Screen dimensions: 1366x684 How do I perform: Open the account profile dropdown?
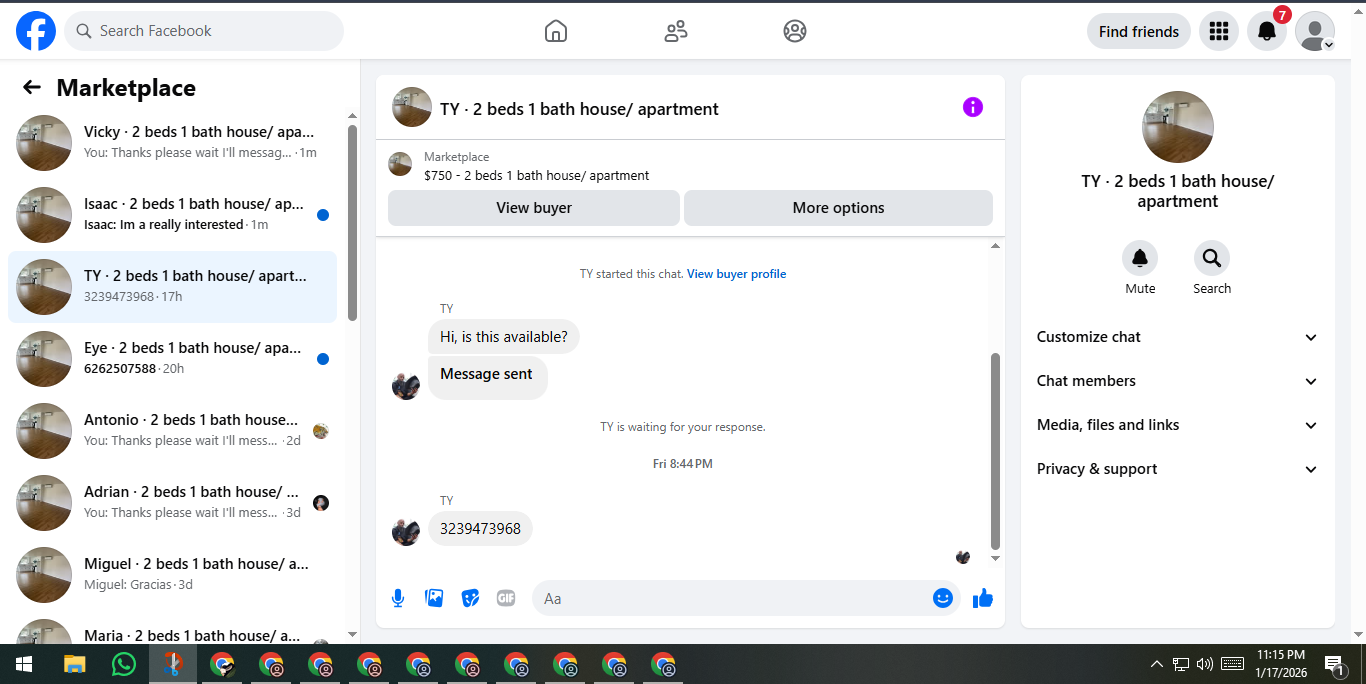(x=1315, y=31)
